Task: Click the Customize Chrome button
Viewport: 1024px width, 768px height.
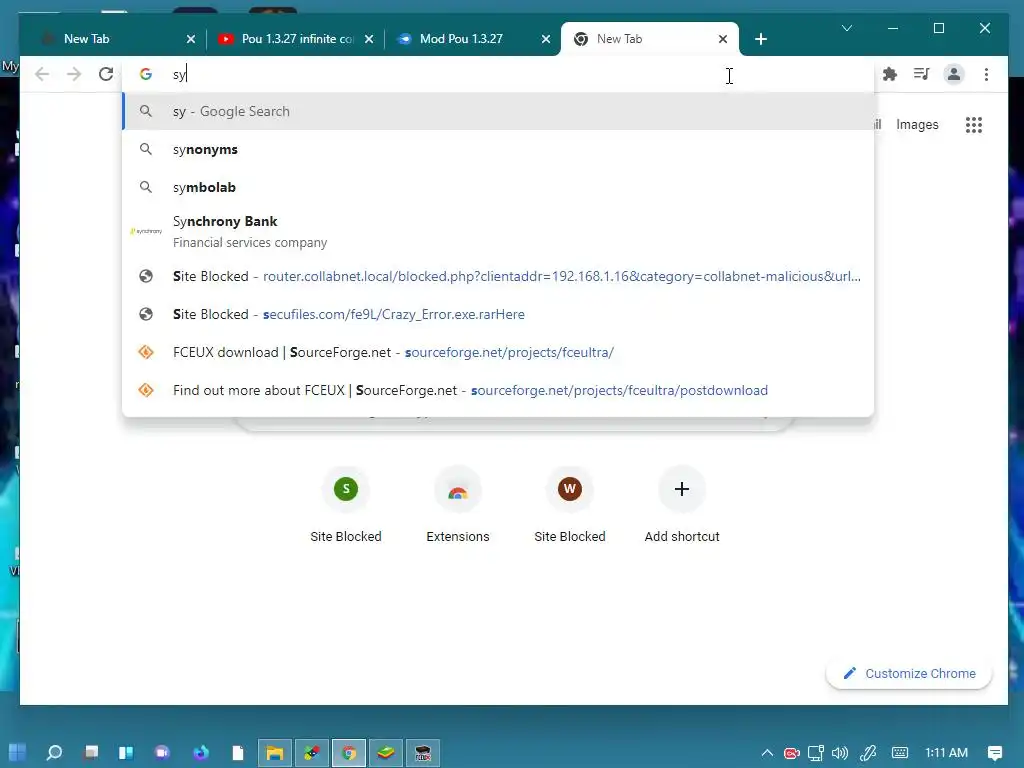Action: pos(909,673)
